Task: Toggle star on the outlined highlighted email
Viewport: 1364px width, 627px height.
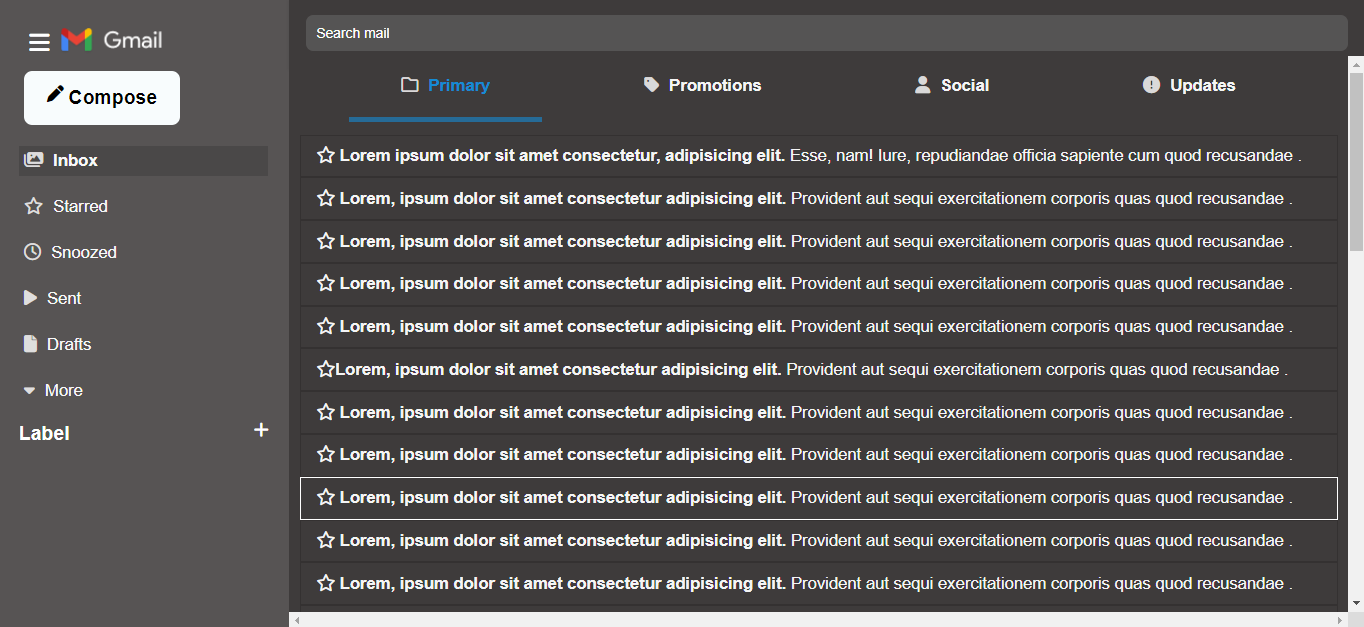Action: click(326, 498)
